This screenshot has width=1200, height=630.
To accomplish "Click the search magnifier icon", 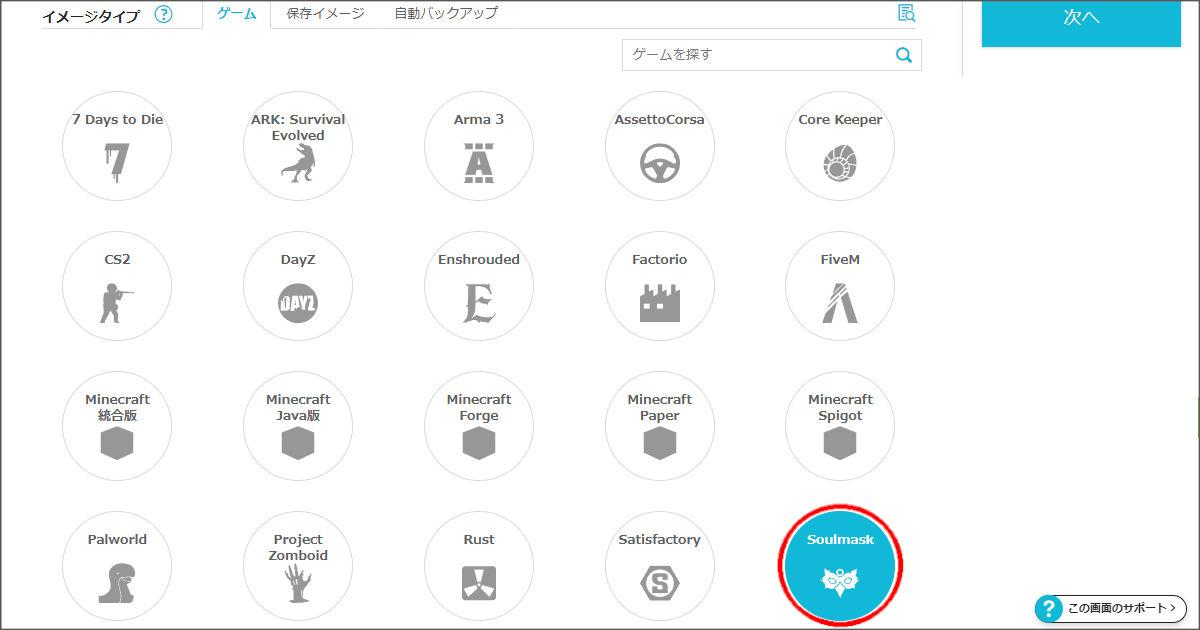I will [x=904, y=55].
